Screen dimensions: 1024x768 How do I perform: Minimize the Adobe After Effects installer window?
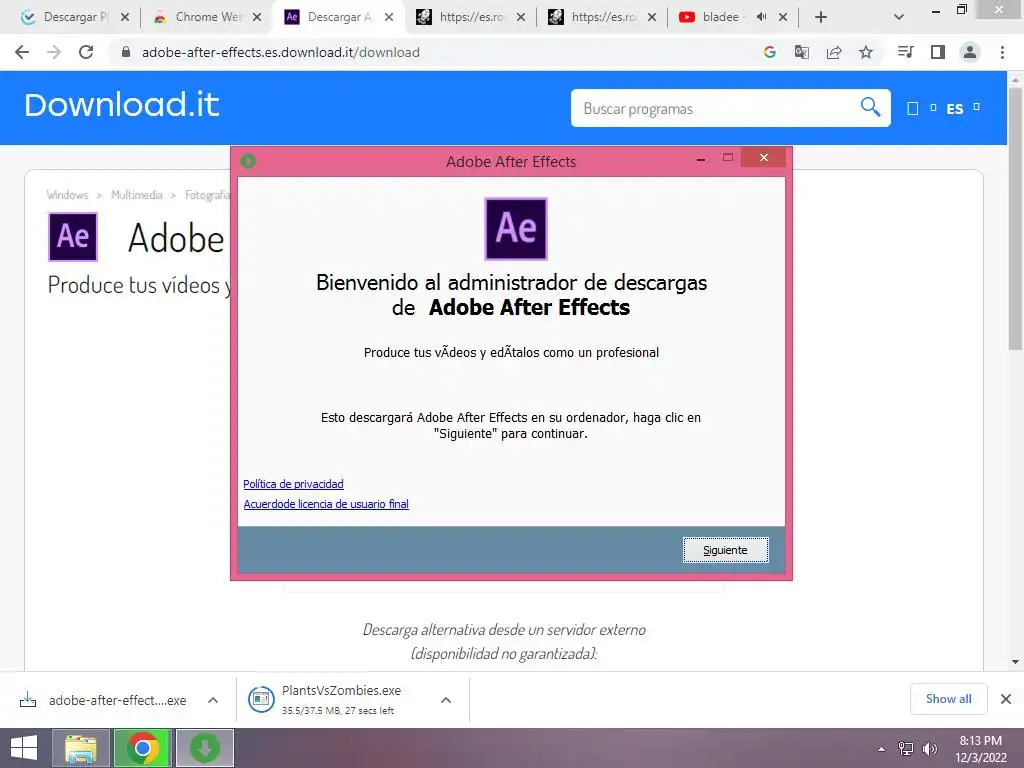[x=701, y=158]
